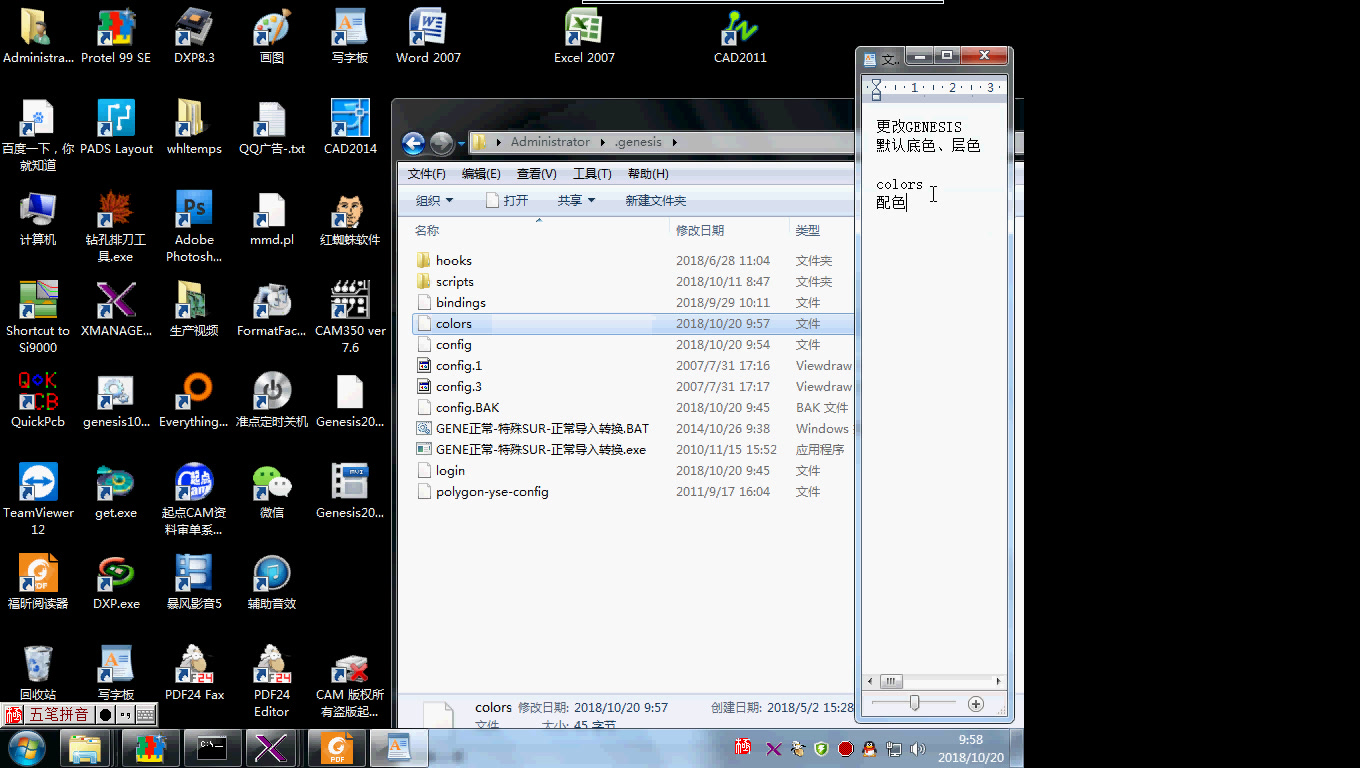Open the 组织 dropdown in Explorer

tap(434, 200)
